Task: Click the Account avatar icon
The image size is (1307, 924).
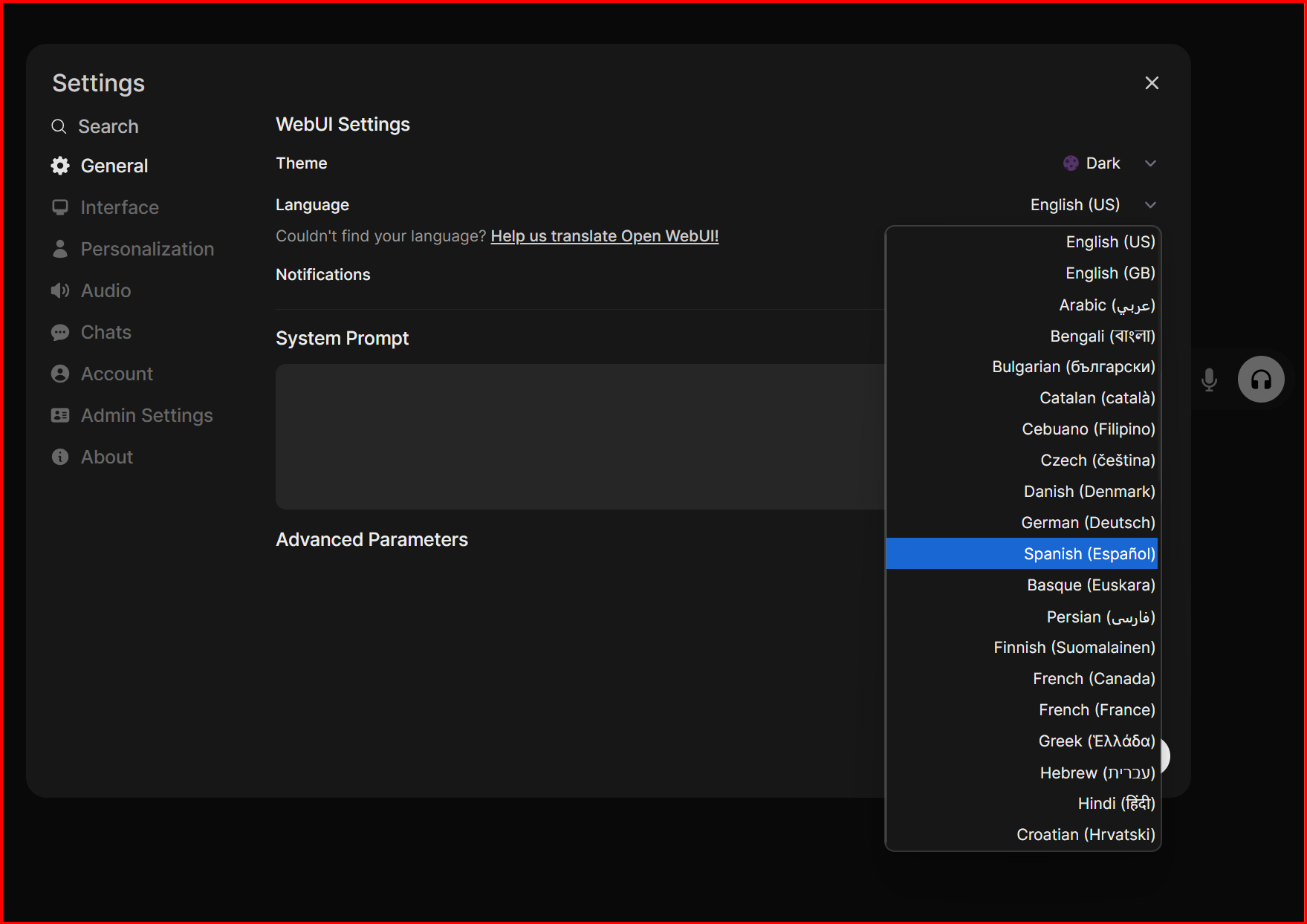Action: 60,374
